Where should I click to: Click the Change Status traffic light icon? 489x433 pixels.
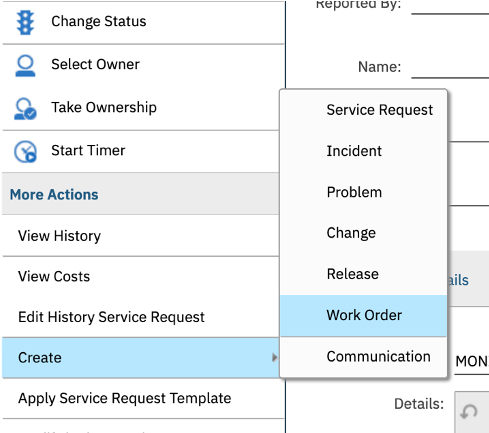25,22
